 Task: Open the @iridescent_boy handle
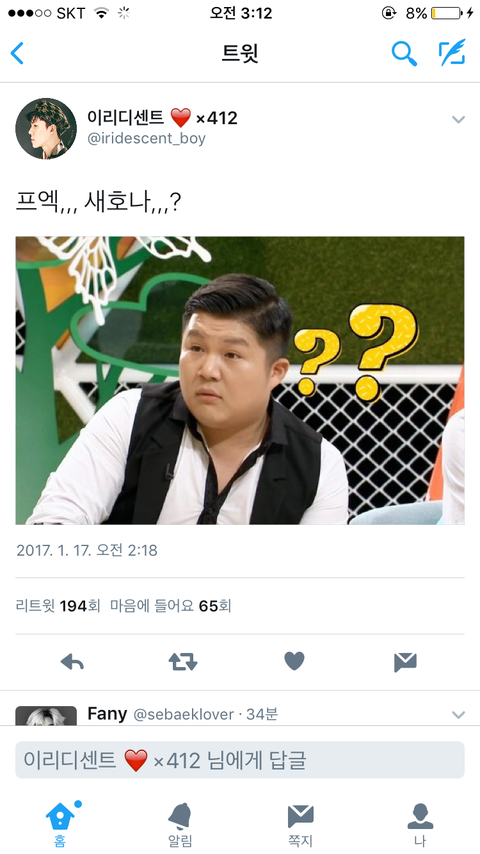147,138
